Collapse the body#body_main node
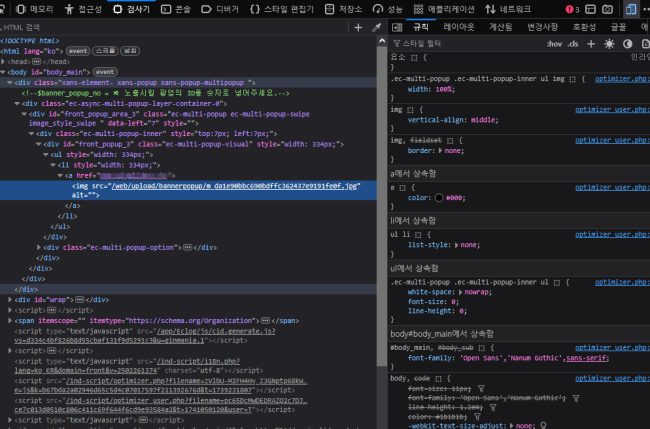The width and height of the screenshot is (650, 429). (3, 72)
